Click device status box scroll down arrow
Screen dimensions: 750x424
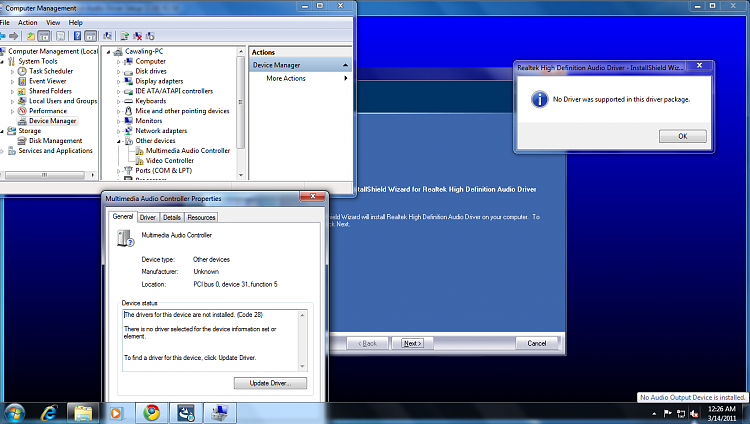(x=302, y=367)
